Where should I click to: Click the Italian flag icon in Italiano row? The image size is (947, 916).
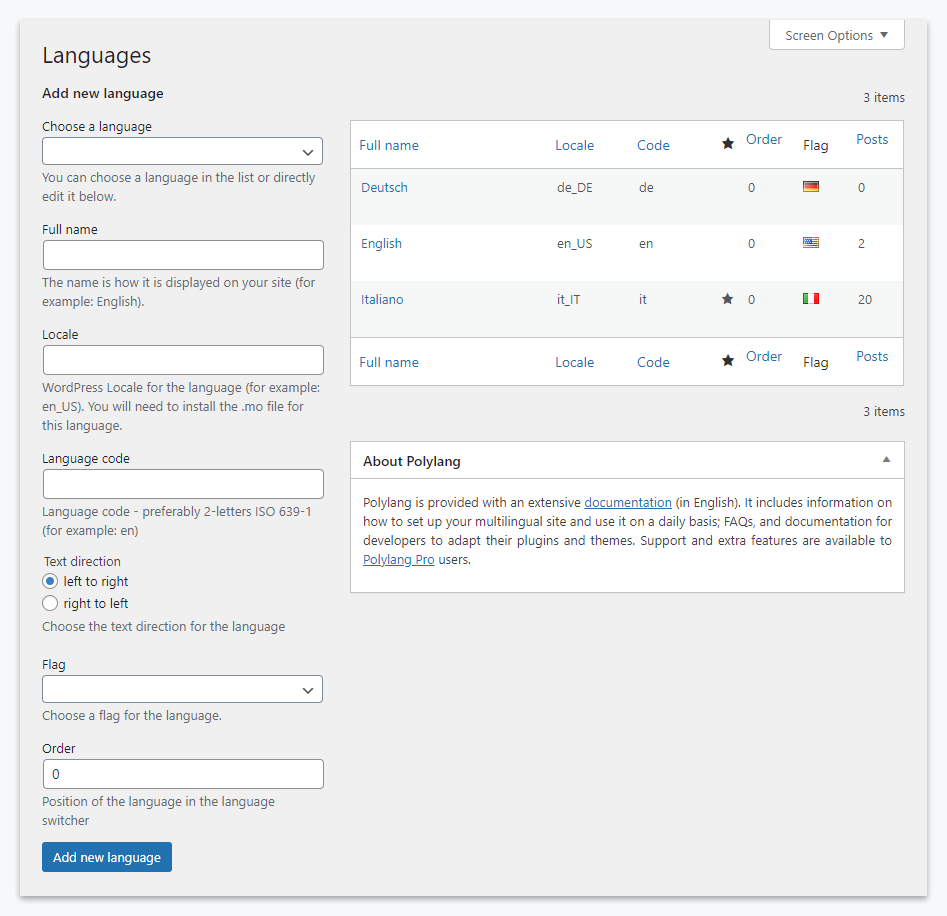point(811,298)
